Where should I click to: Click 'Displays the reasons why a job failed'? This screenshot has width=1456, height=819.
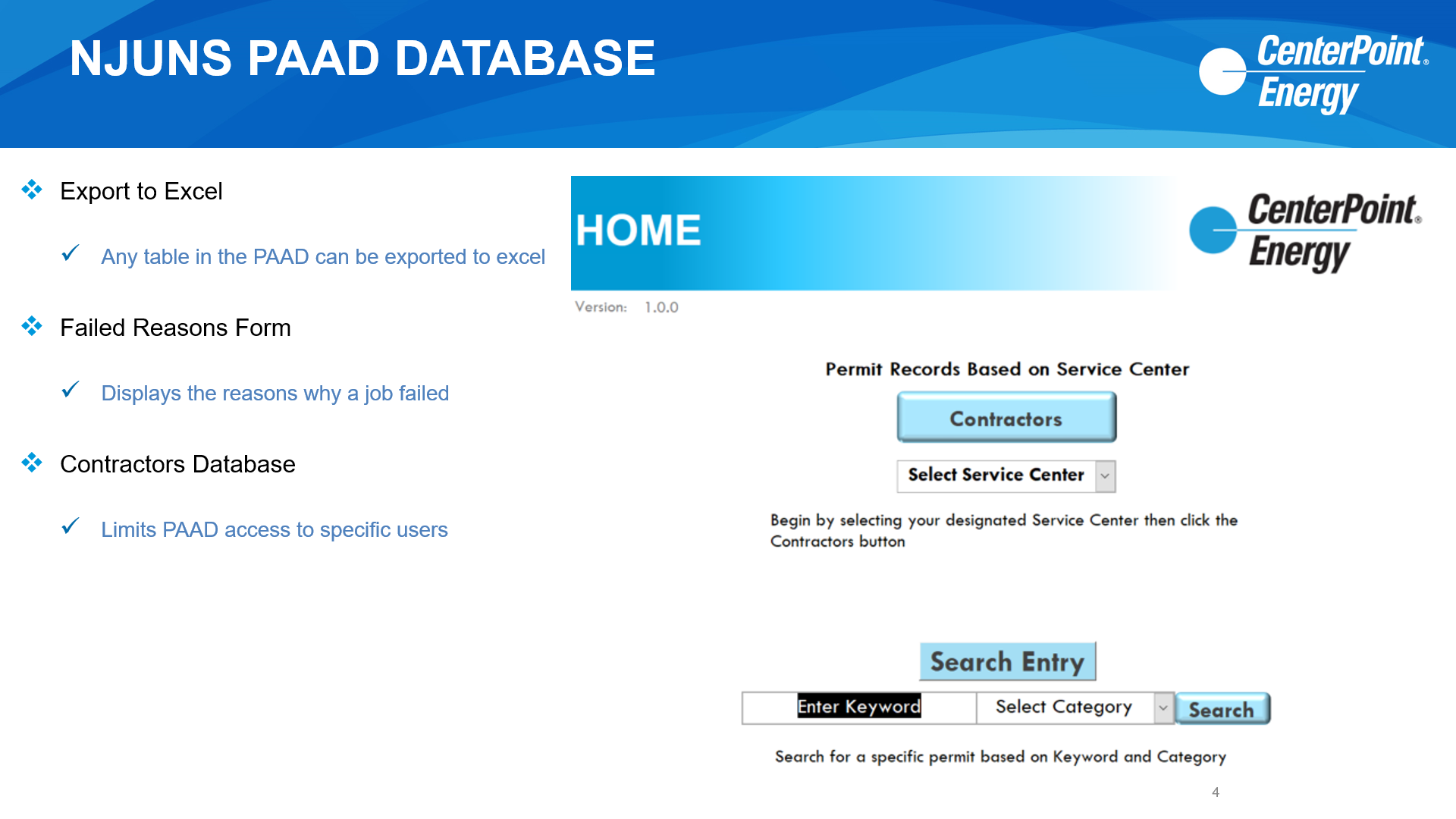point(275,394)
